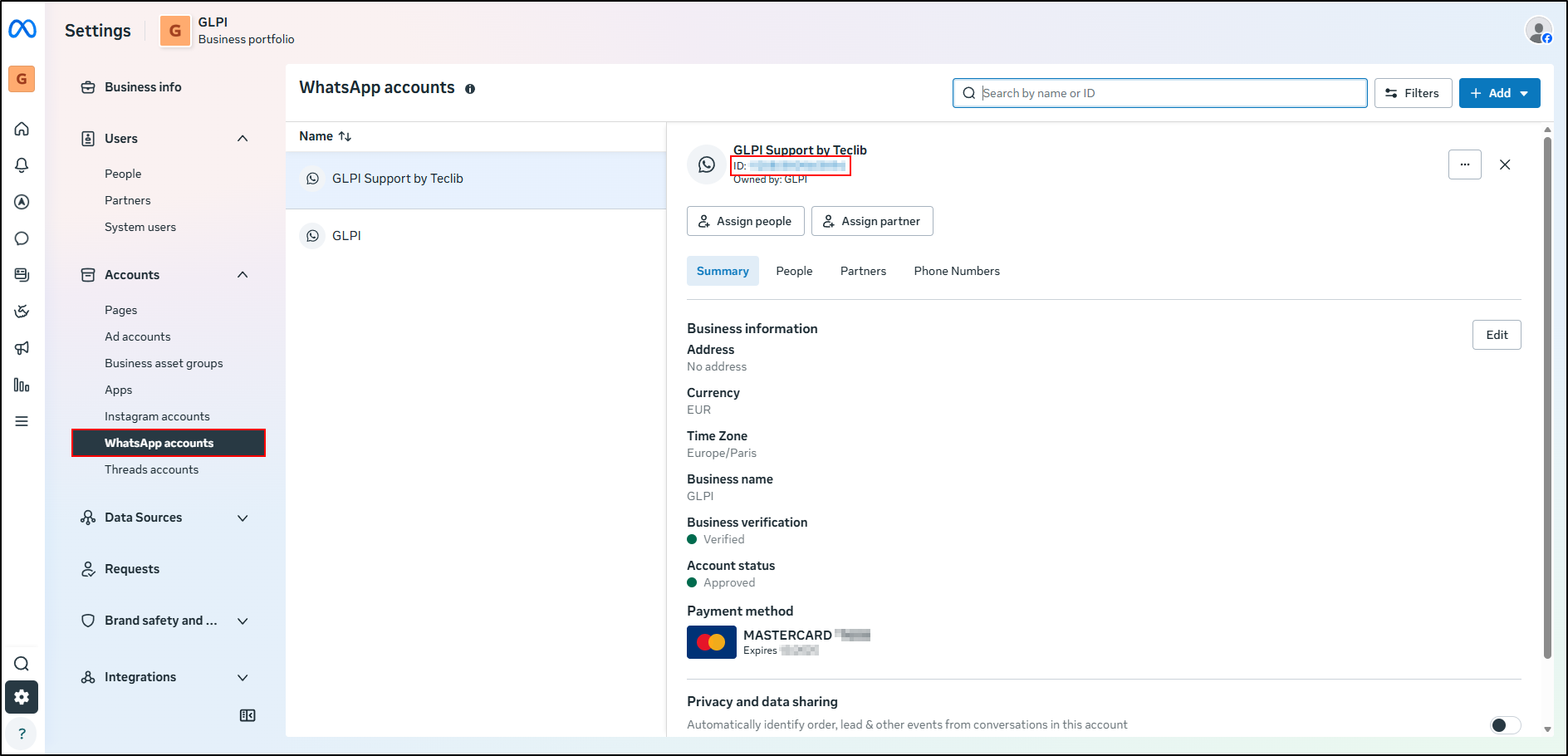Open the more options ellipsis button

pos(1464,164)
